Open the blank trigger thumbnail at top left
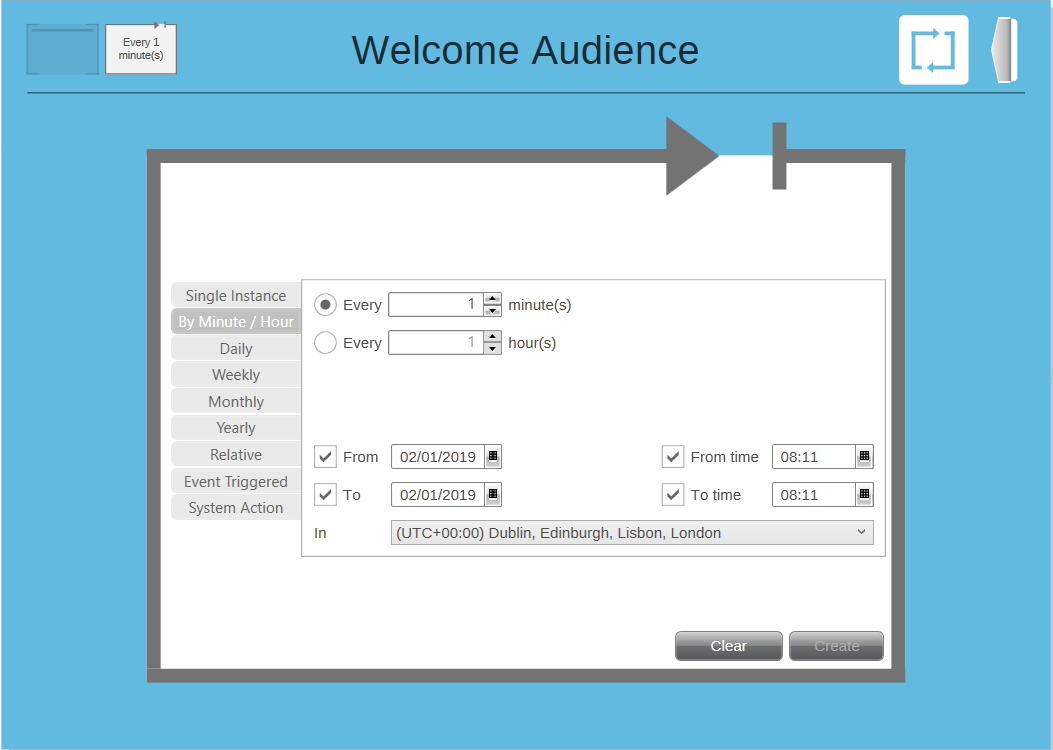 click(62, 49)
